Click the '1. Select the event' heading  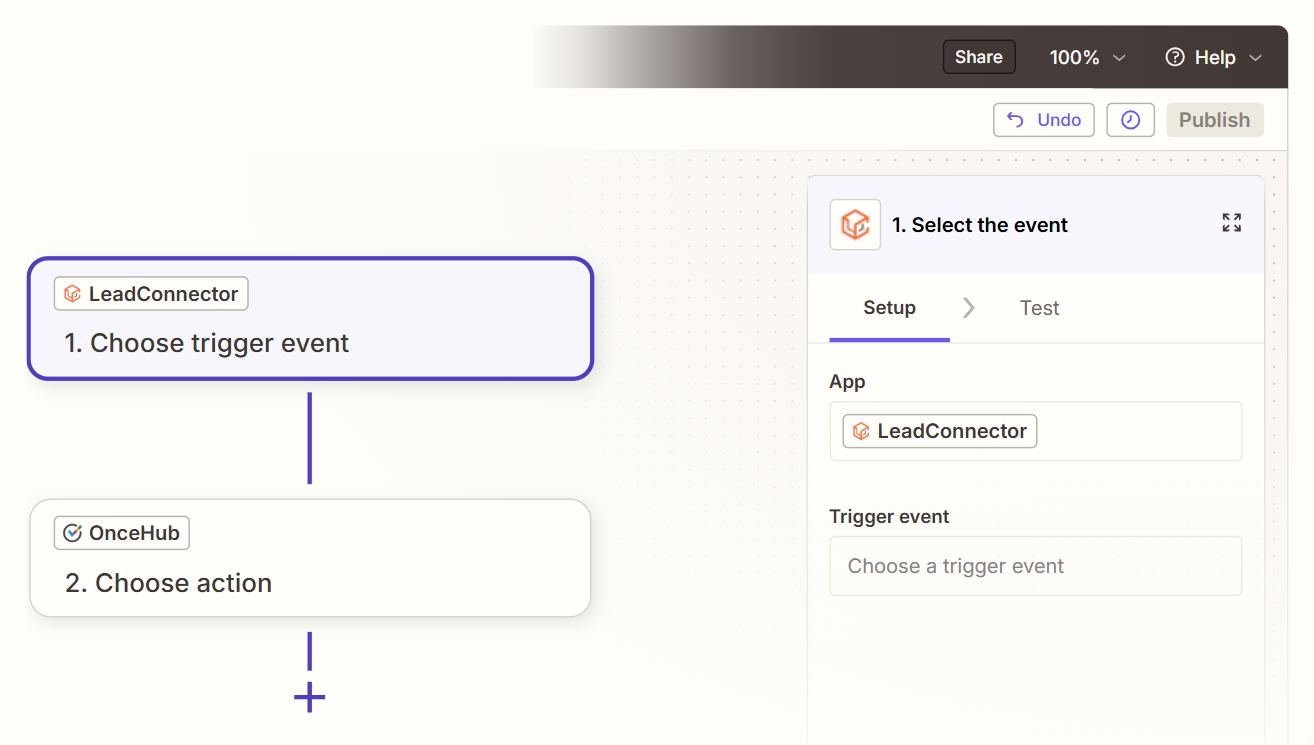980,225
